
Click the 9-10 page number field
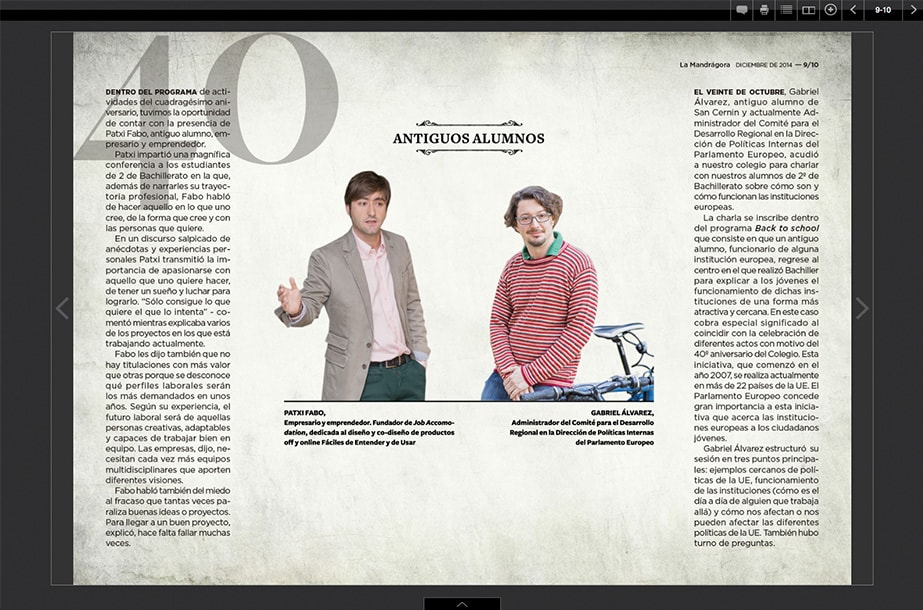[x=883, y=10]
